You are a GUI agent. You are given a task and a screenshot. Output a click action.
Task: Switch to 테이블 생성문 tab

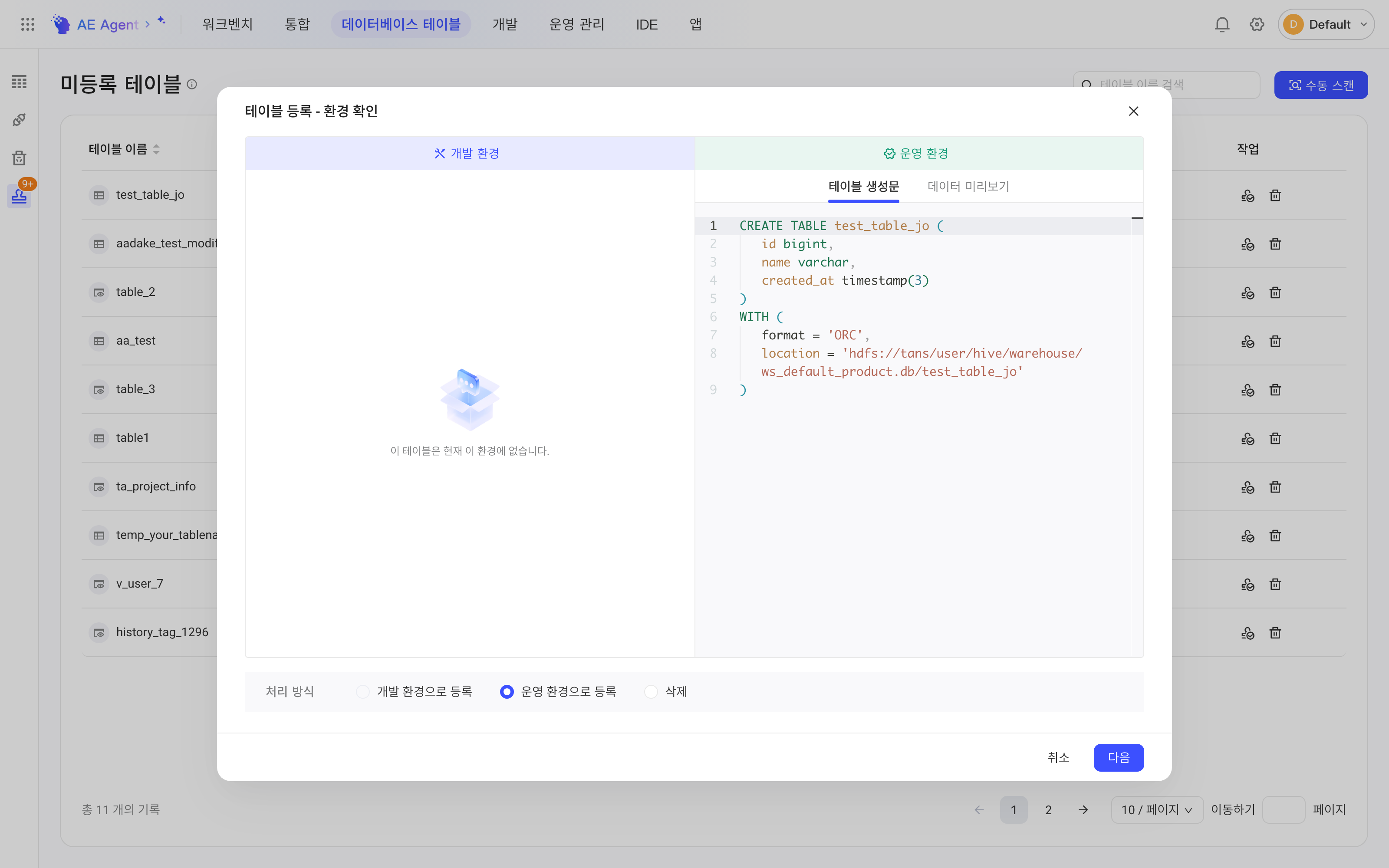tap(863, 186)
